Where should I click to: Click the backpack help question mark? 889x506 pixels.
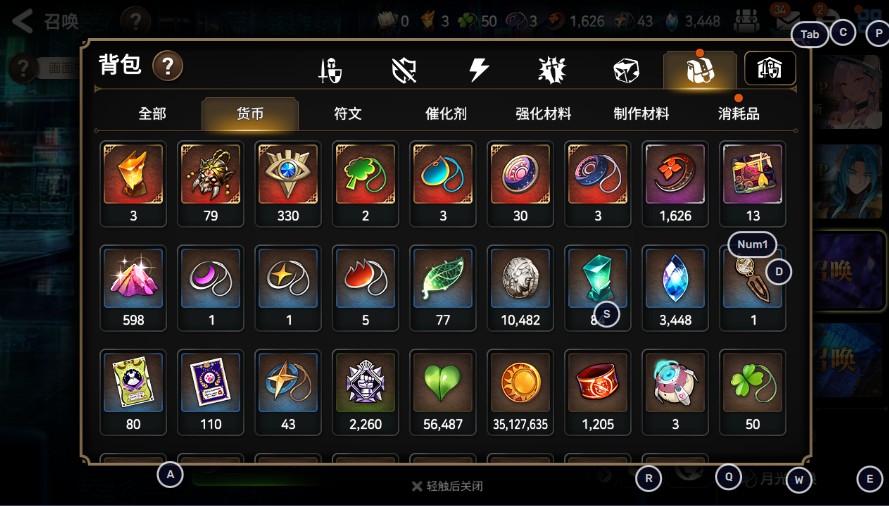[x=168, y=66]
